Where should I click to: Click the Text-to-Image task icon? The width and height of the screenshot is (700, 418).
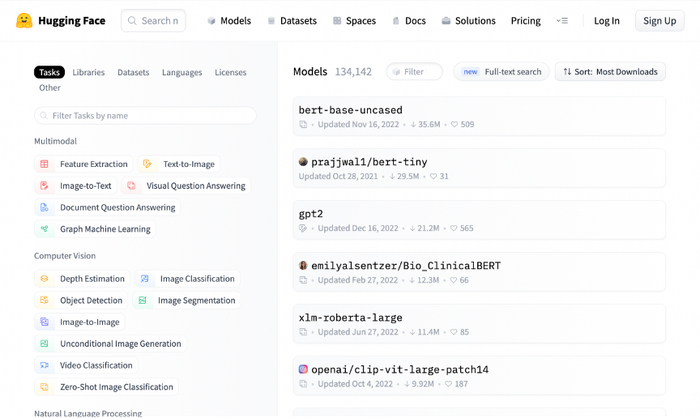(x=147, y=164)
